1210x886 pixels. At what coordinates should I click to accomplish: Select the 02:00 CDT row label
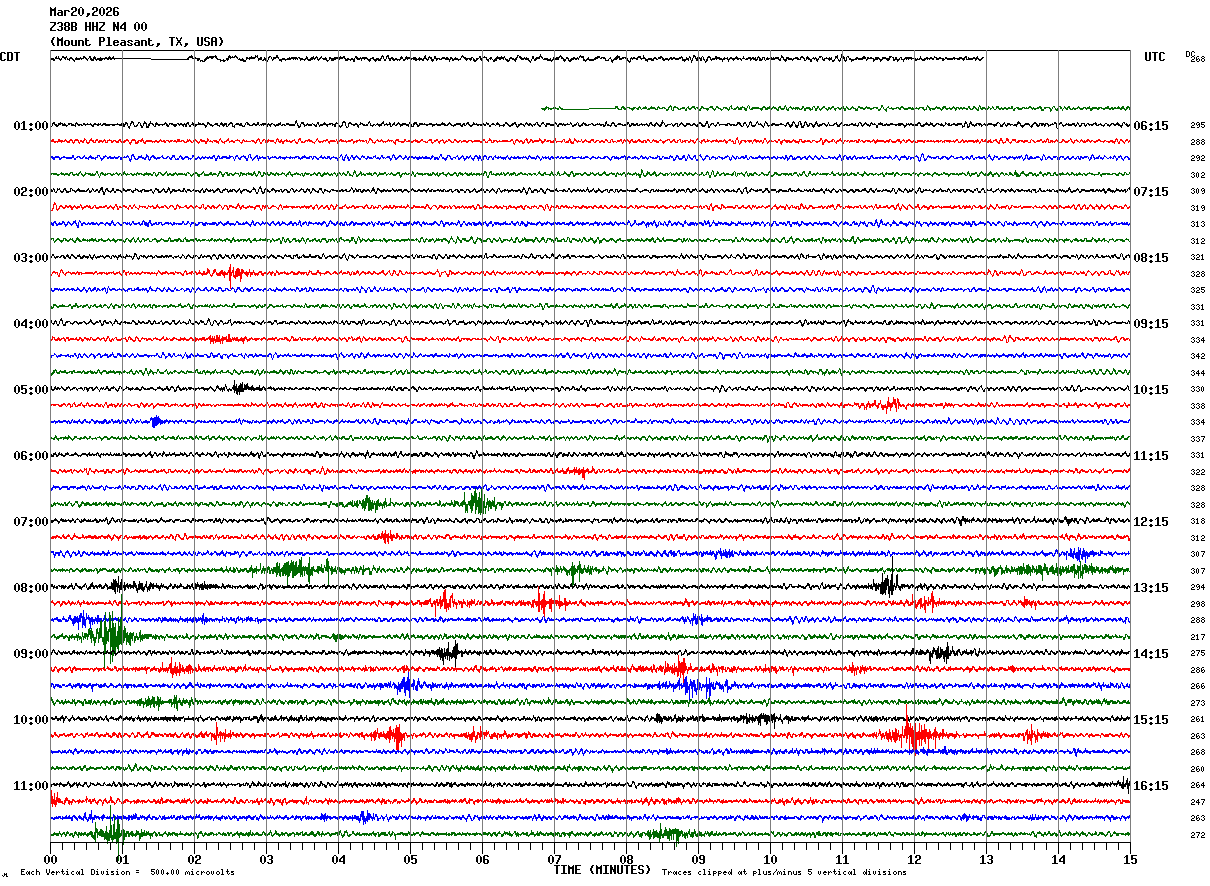point(31,192)
